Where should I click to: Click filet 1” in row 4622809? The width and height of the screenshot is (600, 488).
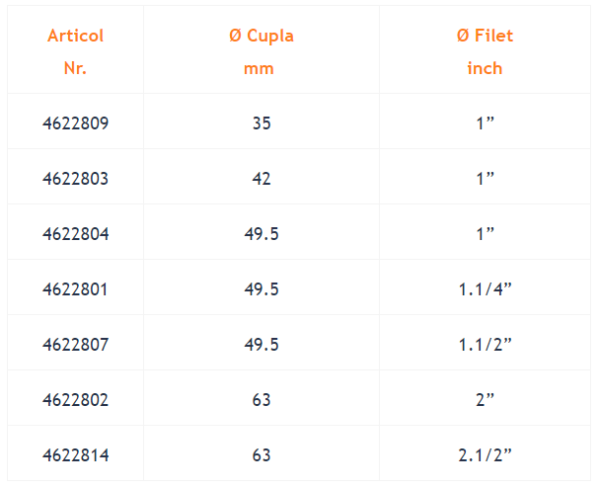[x=485, y=123]
